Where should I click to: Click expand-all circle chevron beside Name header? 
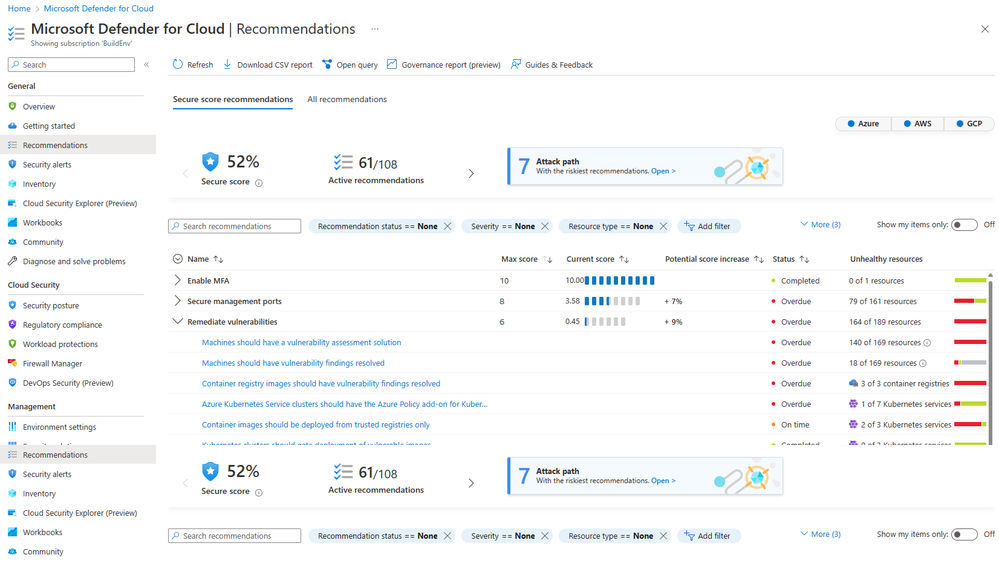click(178, 259)
